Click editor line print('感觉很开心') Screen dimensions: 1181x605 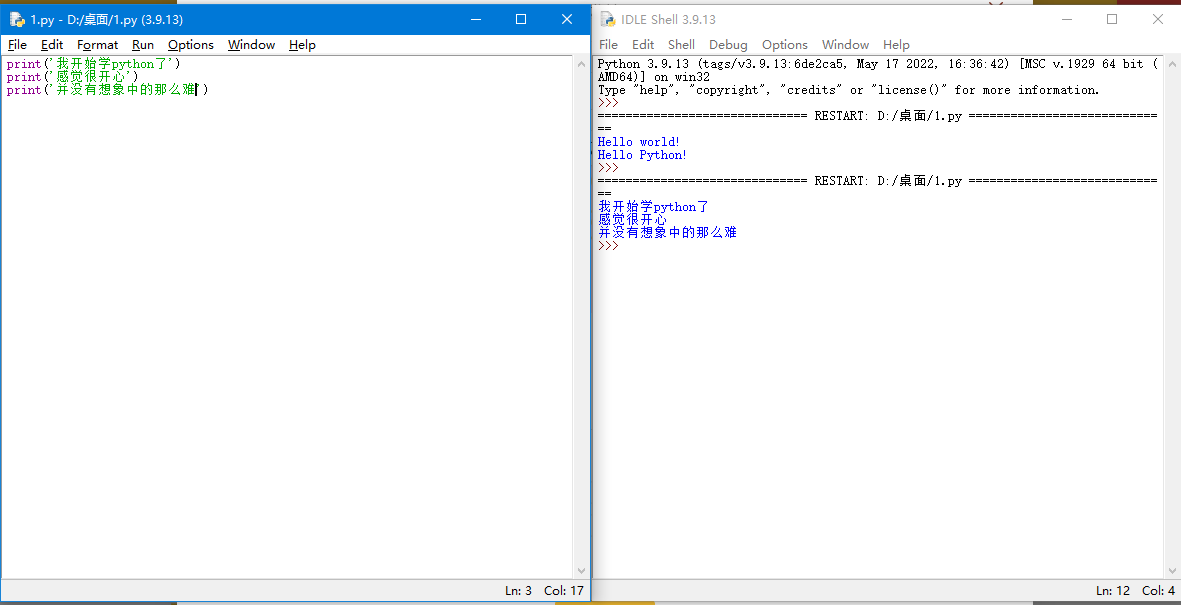click(72, 77)
